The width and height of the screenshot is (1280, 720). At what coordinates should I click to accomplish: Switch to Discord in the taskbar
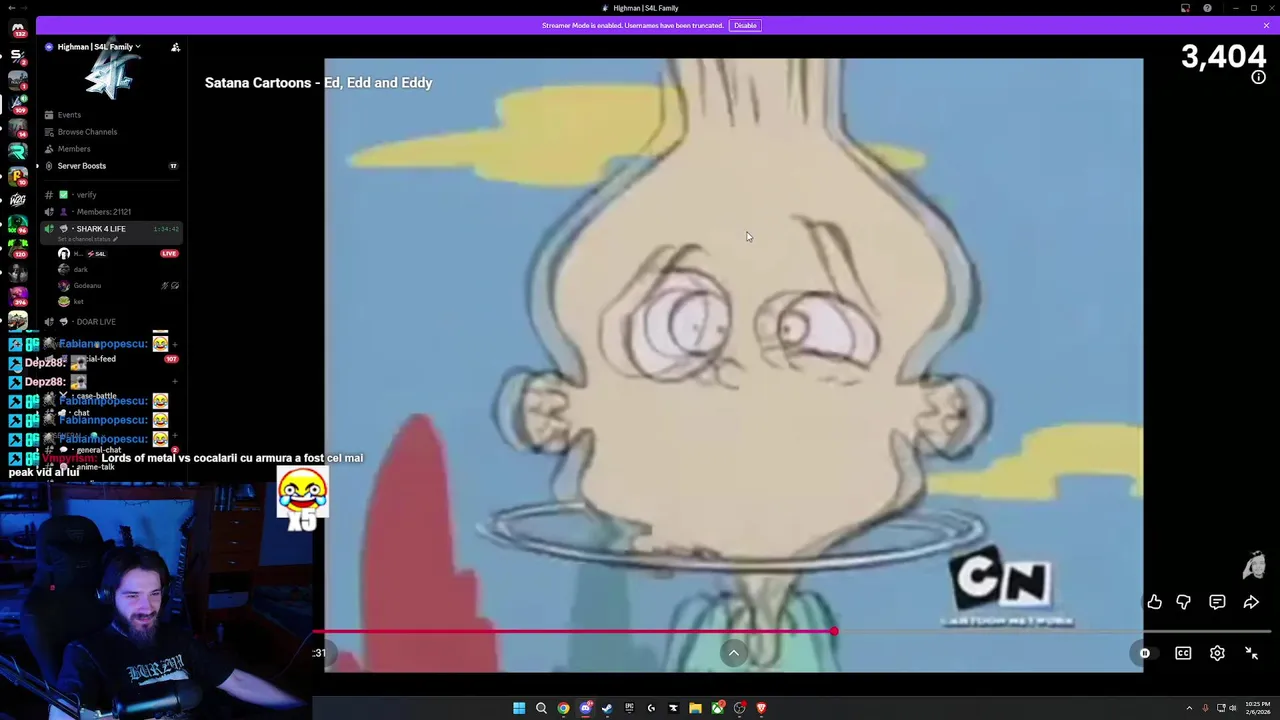coord(586,708)
